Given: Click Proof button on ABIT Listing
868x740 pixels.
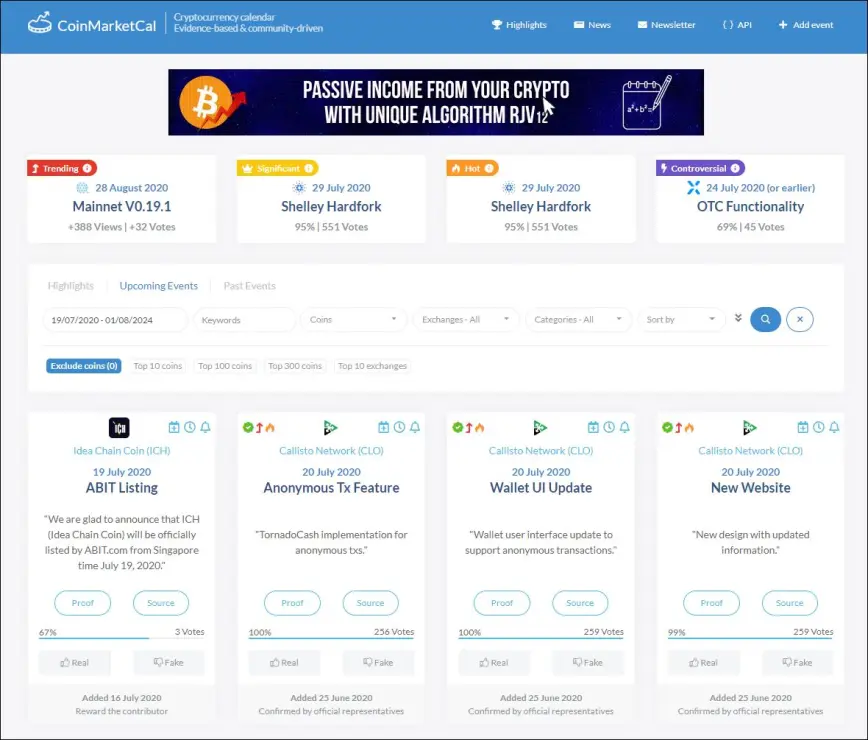Looking at the screenshot, I should (82, 603).
